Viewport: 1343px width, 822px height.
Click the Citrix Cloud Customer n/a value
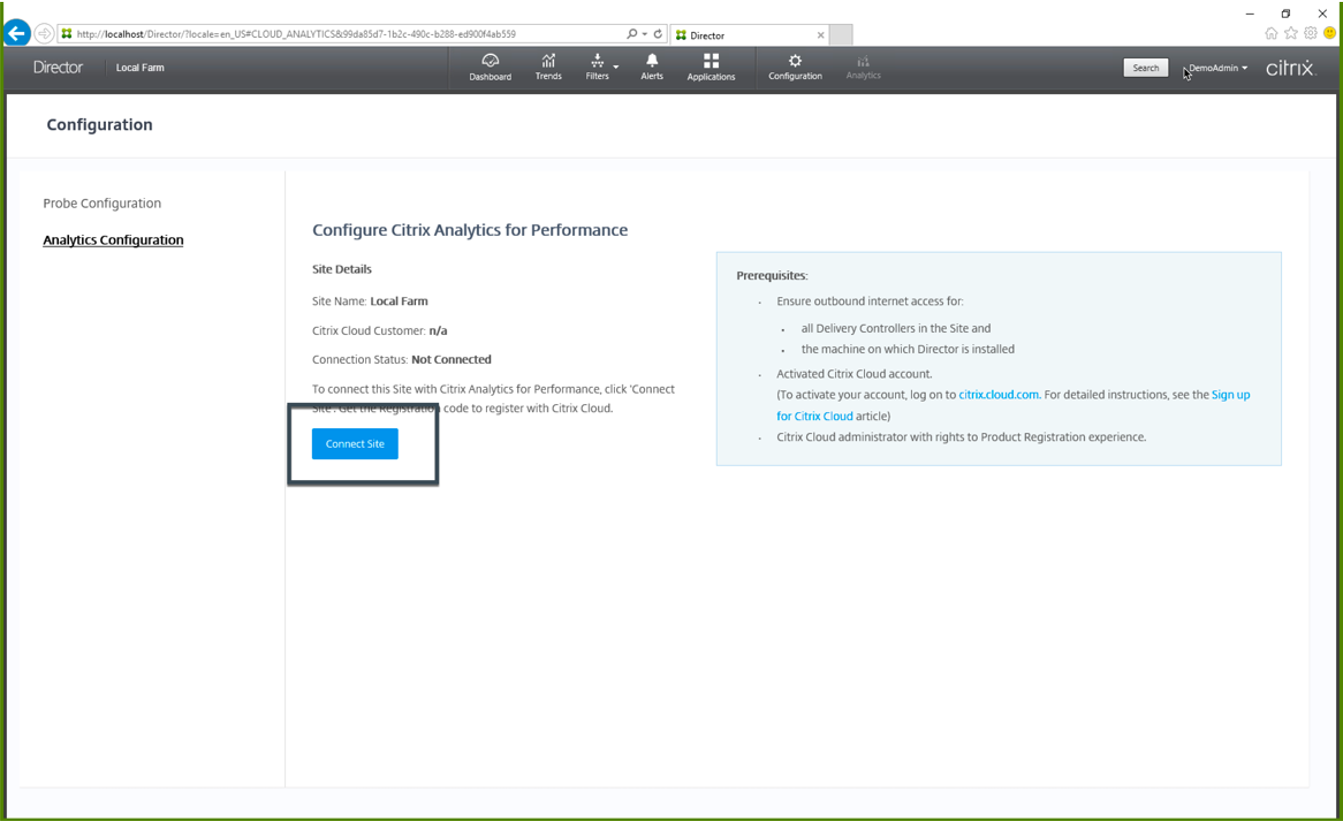click(x=438, y=331)
